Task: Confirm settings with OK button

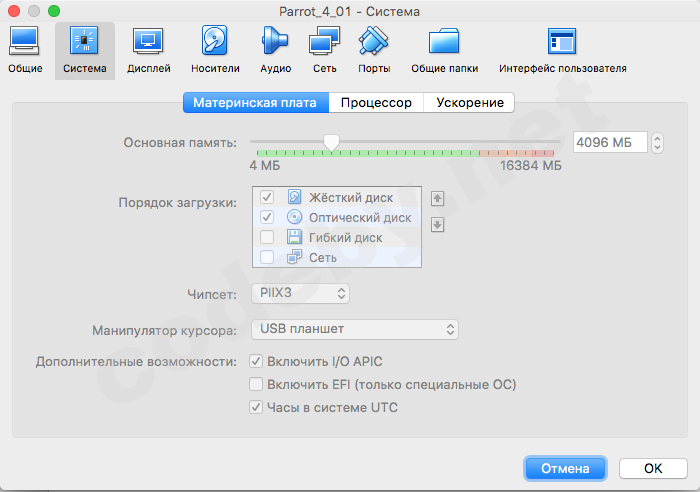Action: pos(653,468)
